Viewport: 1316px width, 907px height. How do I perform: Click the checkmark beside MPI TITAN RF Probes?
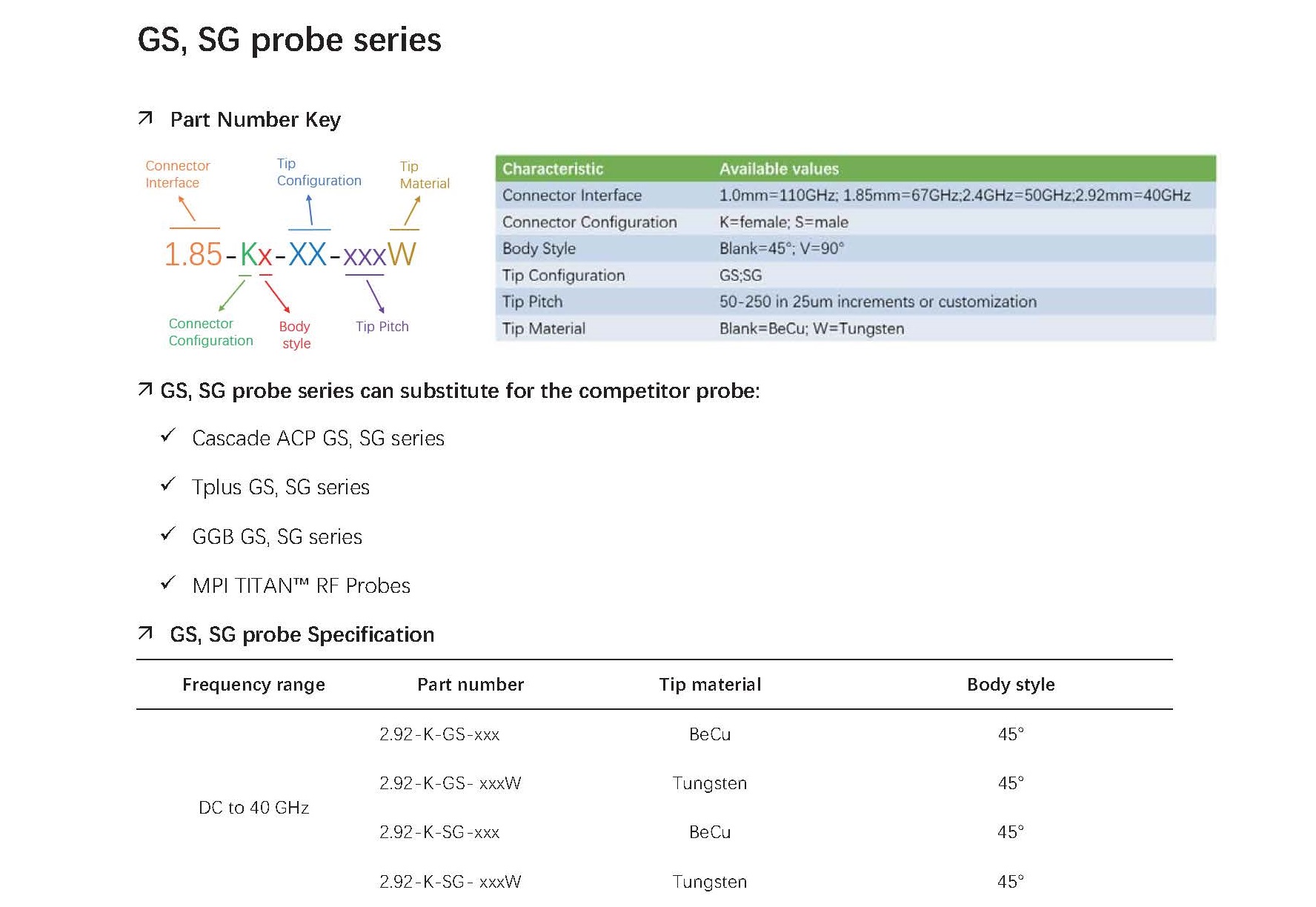click(x=168, y=582)
